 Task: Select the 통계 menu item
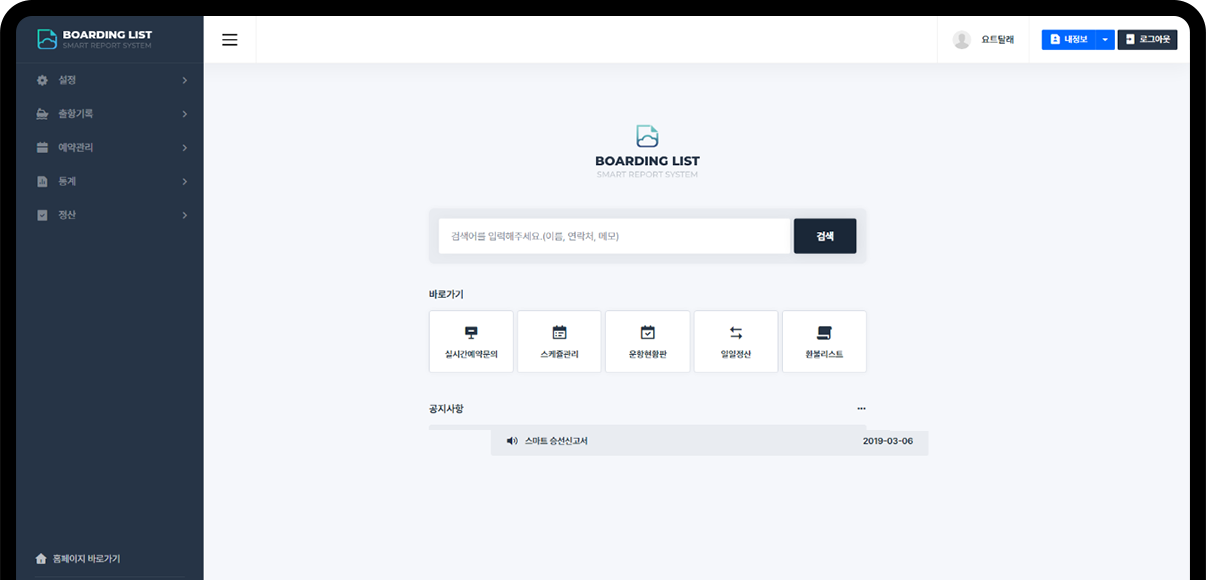click(110, 182)
